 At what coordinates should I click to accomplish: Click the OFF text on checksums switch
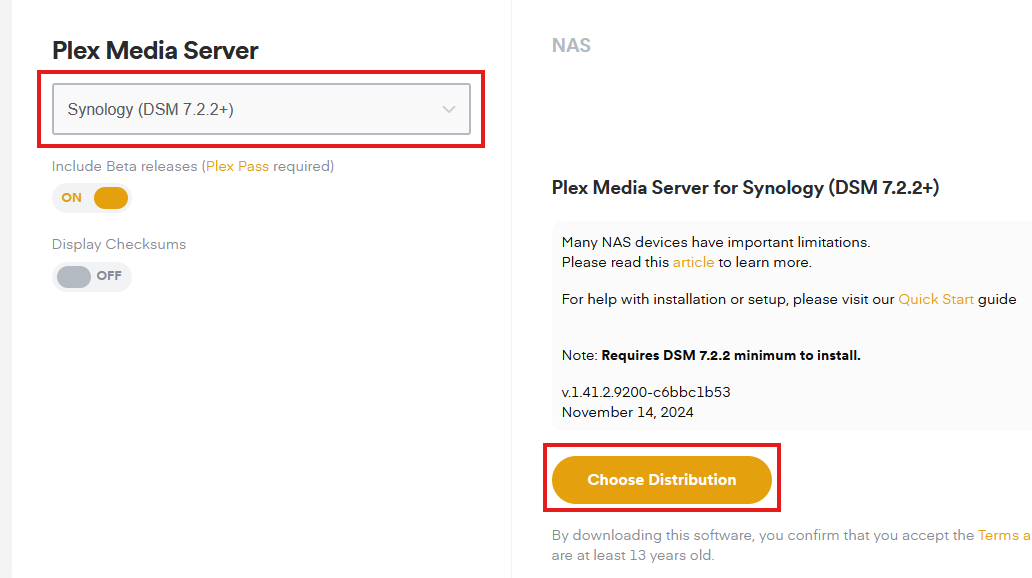click(x=109, y=277)
